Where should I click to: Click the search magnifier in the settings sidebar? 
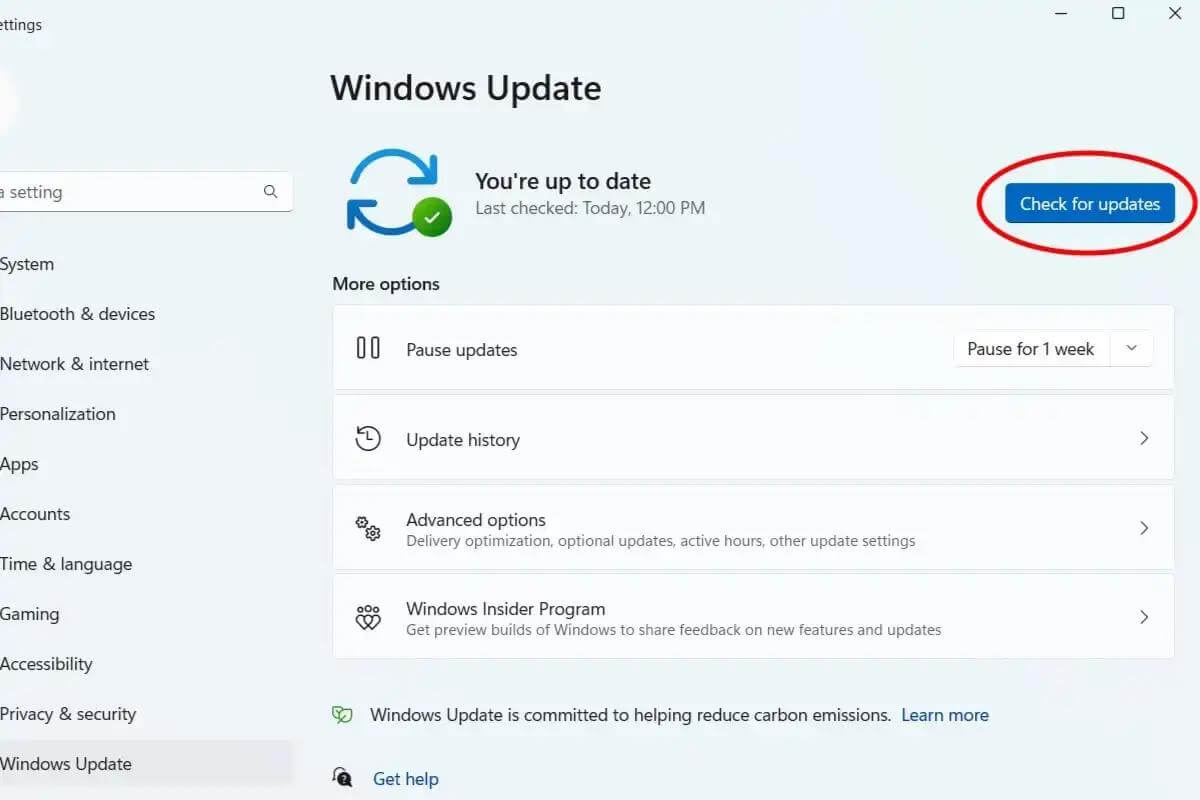pyautogui.click(x=270, y=191)
